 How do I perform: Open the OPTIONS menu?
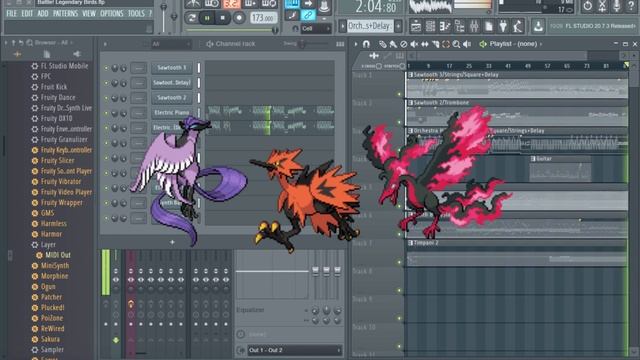(x=111, y=13)
